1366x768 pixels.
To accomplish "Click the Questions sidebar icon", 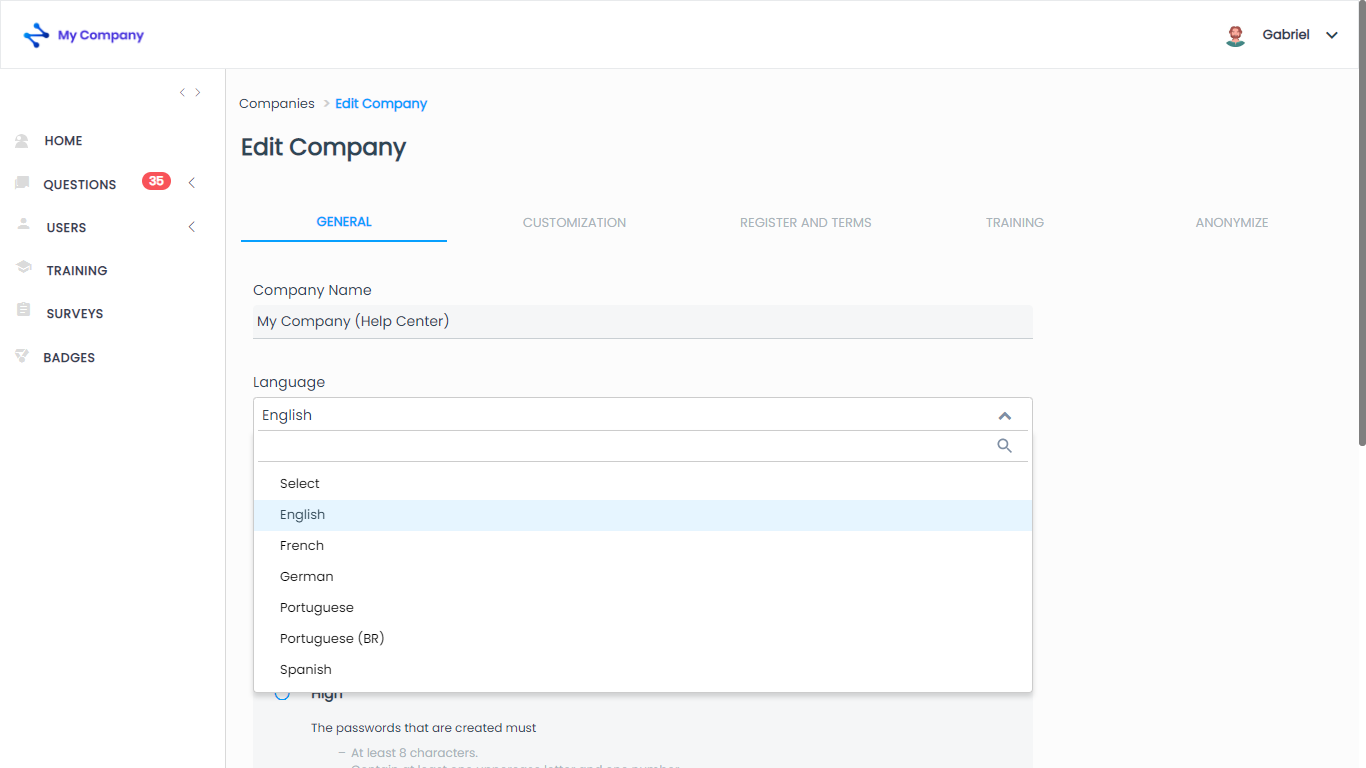I will (22, 183).
